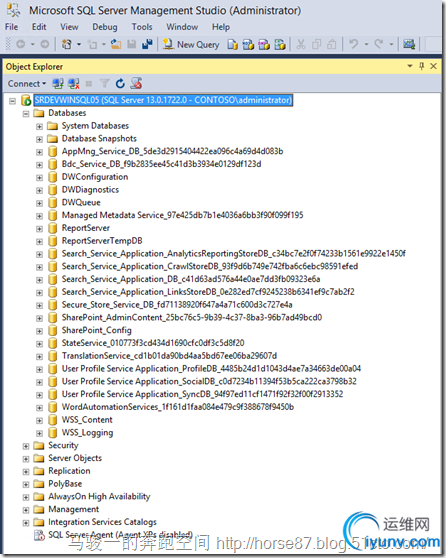
Task: Click the Paste toolbar icon
Action: [332, 44]
